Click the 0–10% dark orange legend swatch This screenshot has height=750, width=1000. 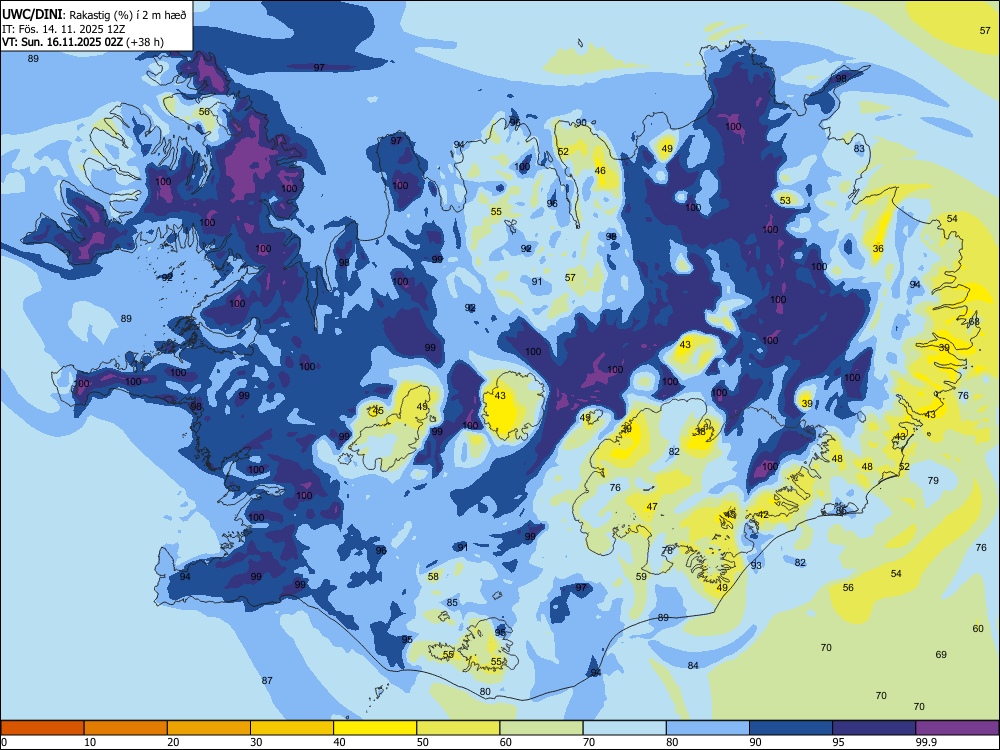[x=42, y=728]
